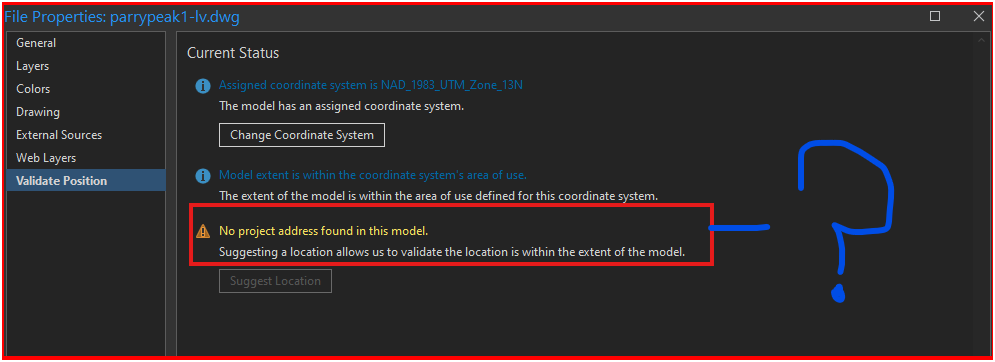
Task: Select Validate Position in sidebar
Action: 85,180
